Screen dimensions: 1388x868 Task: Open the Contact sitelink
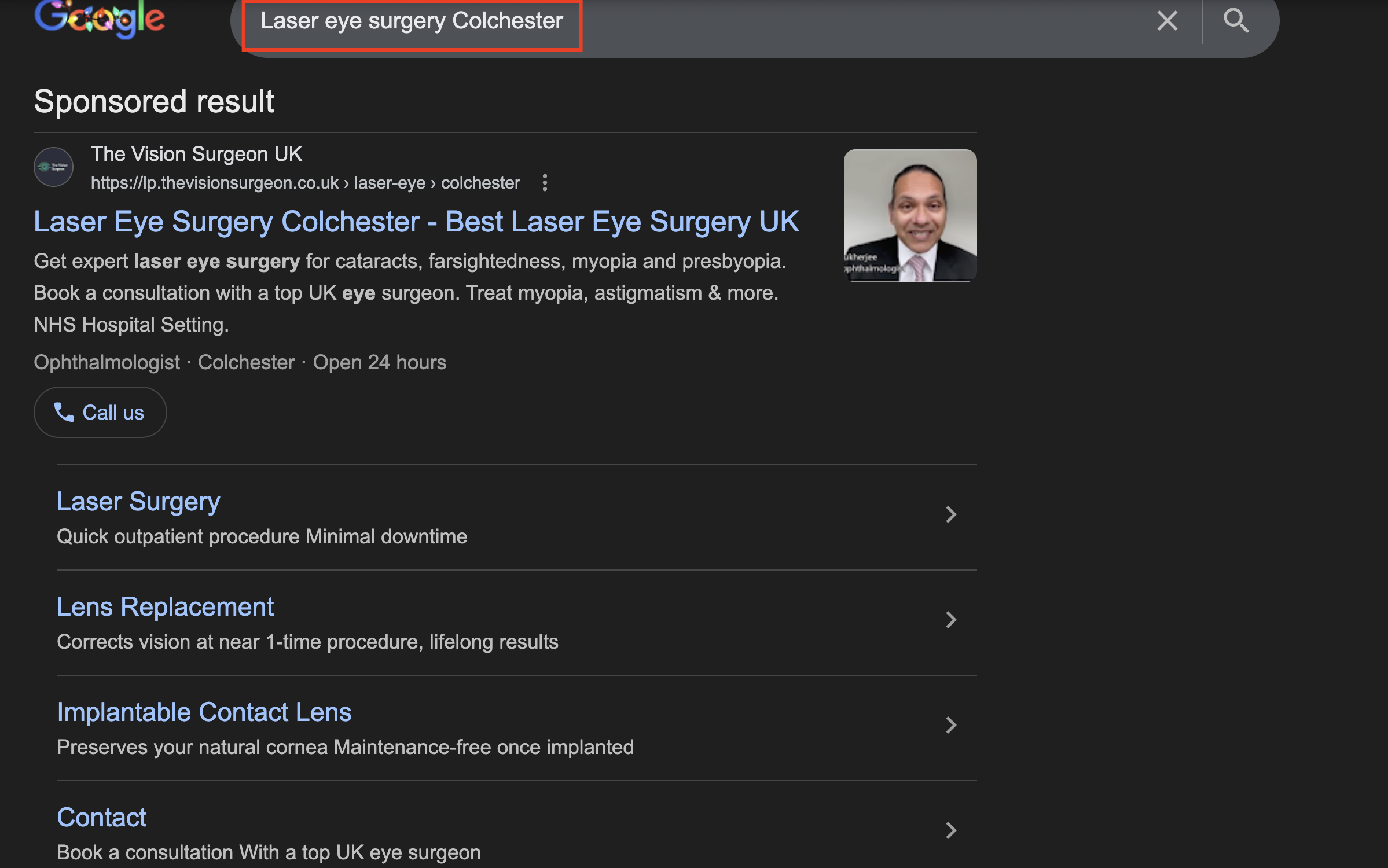101,818
